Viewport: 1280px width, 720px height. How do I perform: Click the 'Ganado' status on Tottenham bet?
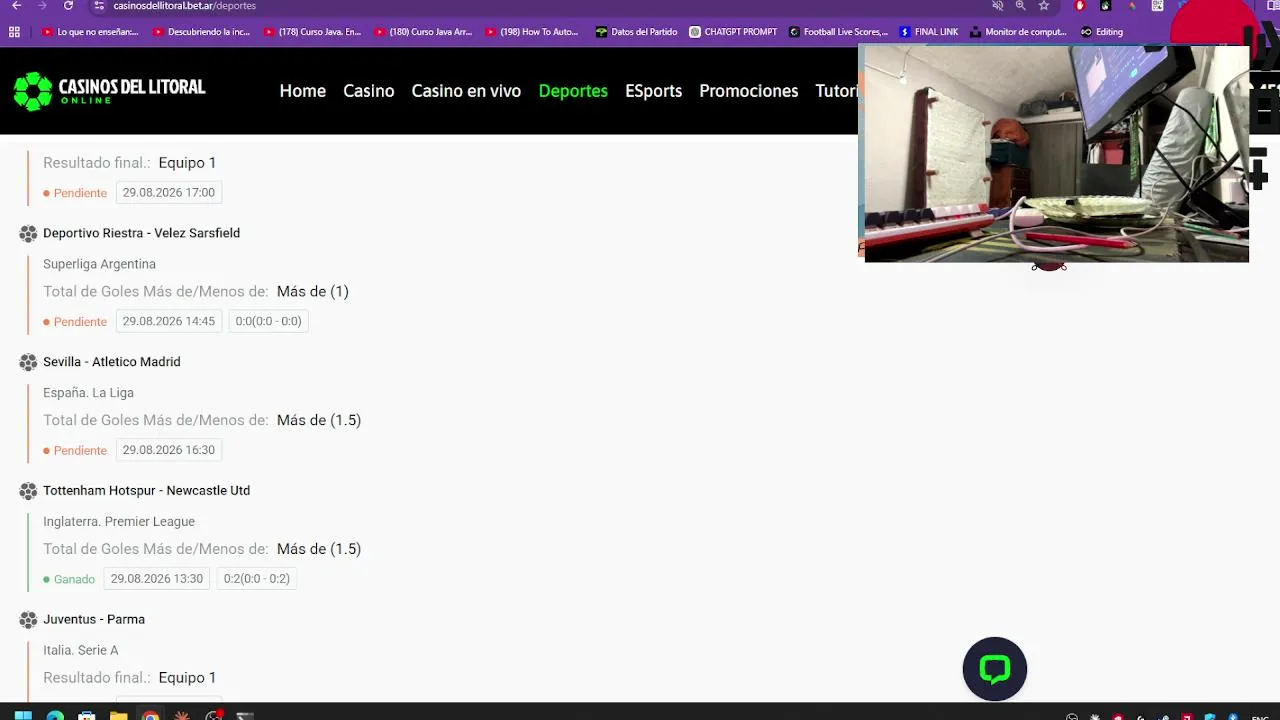click(69, 580)
